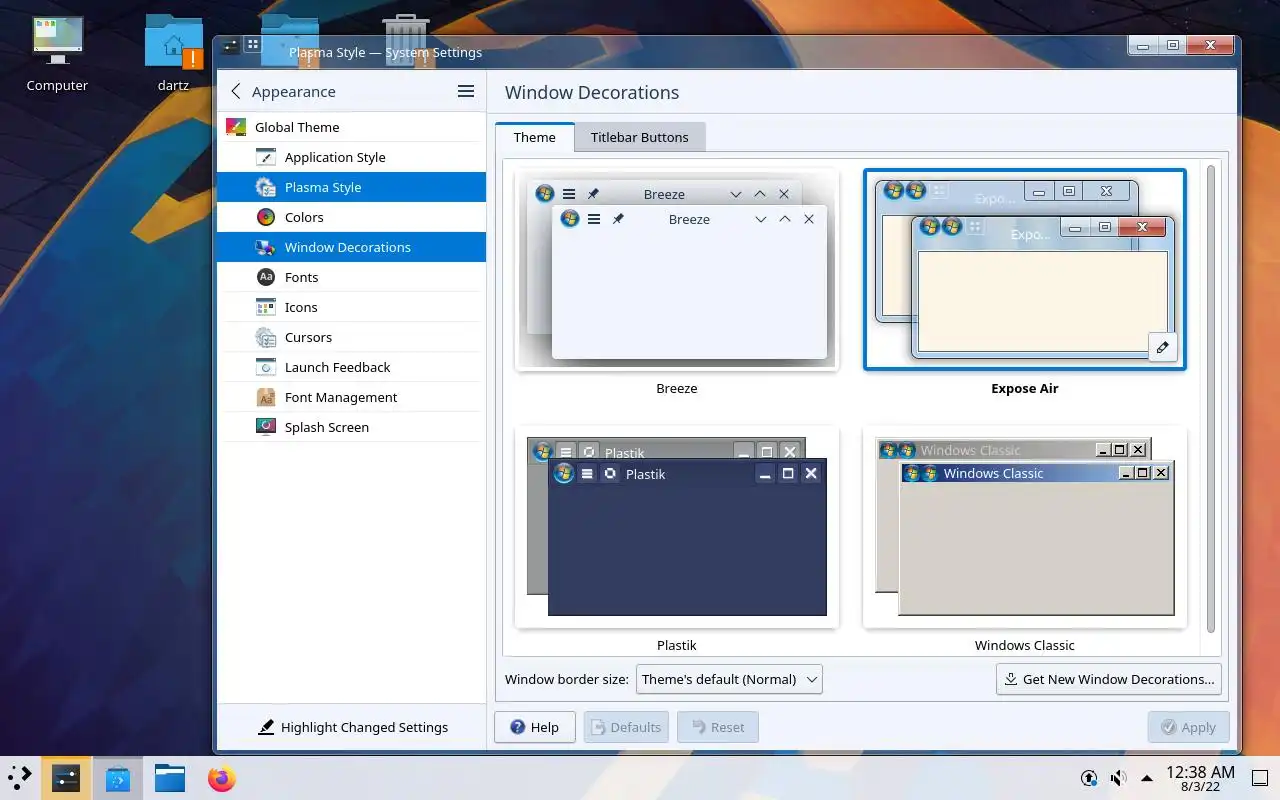This screenshot has height=800, width=1280.
Task: Click the Application Style icon
Action: [265, 157]
